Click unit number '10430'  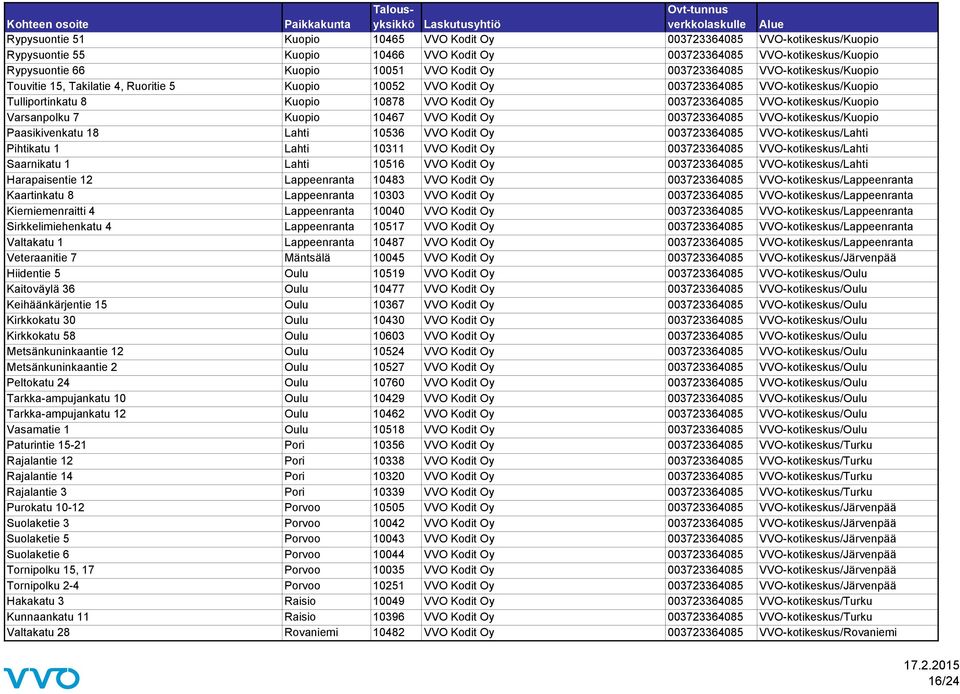[389, 320]
